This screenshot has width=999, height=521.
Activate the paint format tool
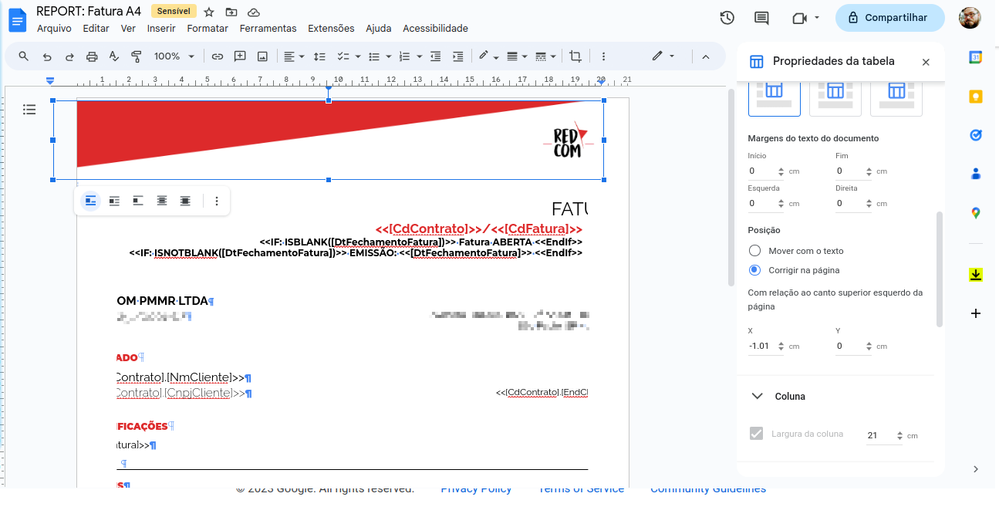tap(136, 57)
